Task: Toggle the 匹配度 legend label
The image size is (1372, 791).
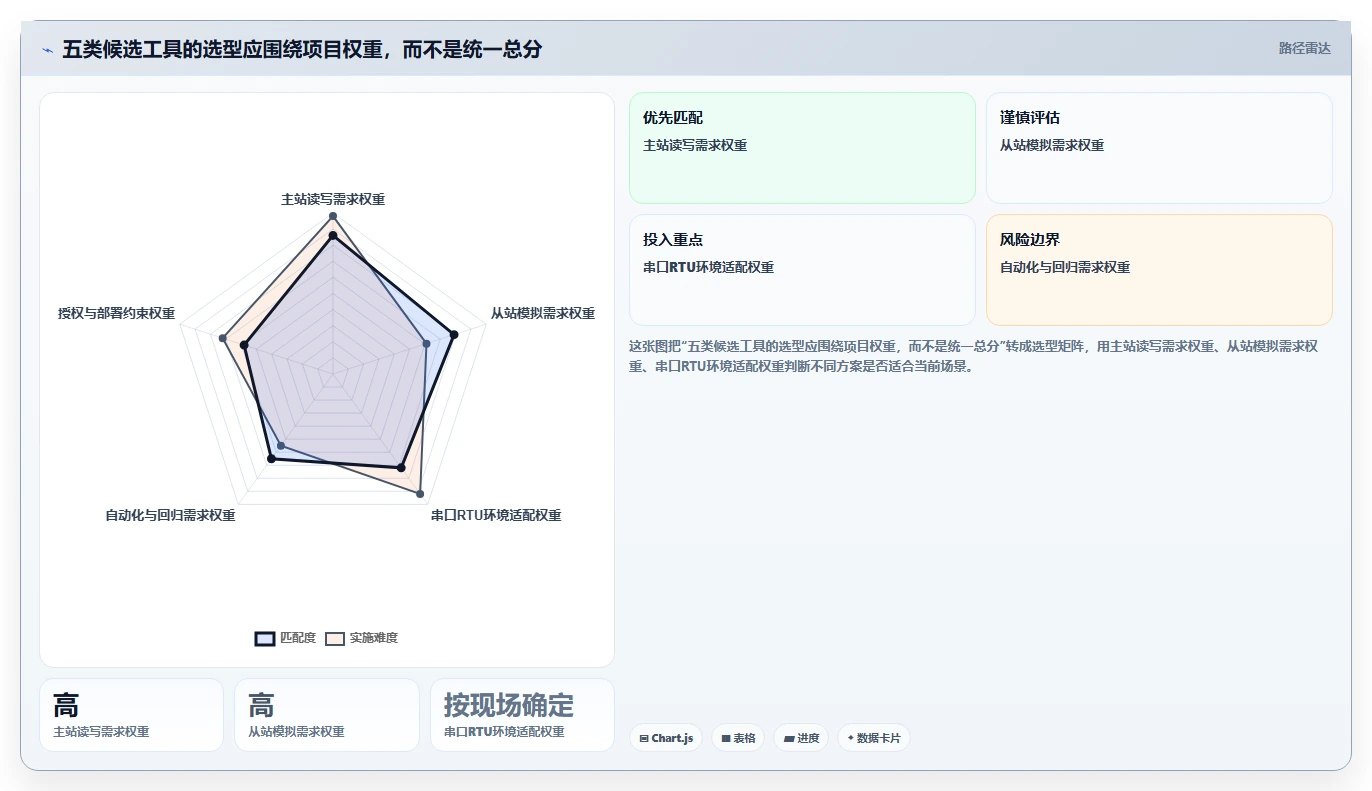Action: click(298, 638)
